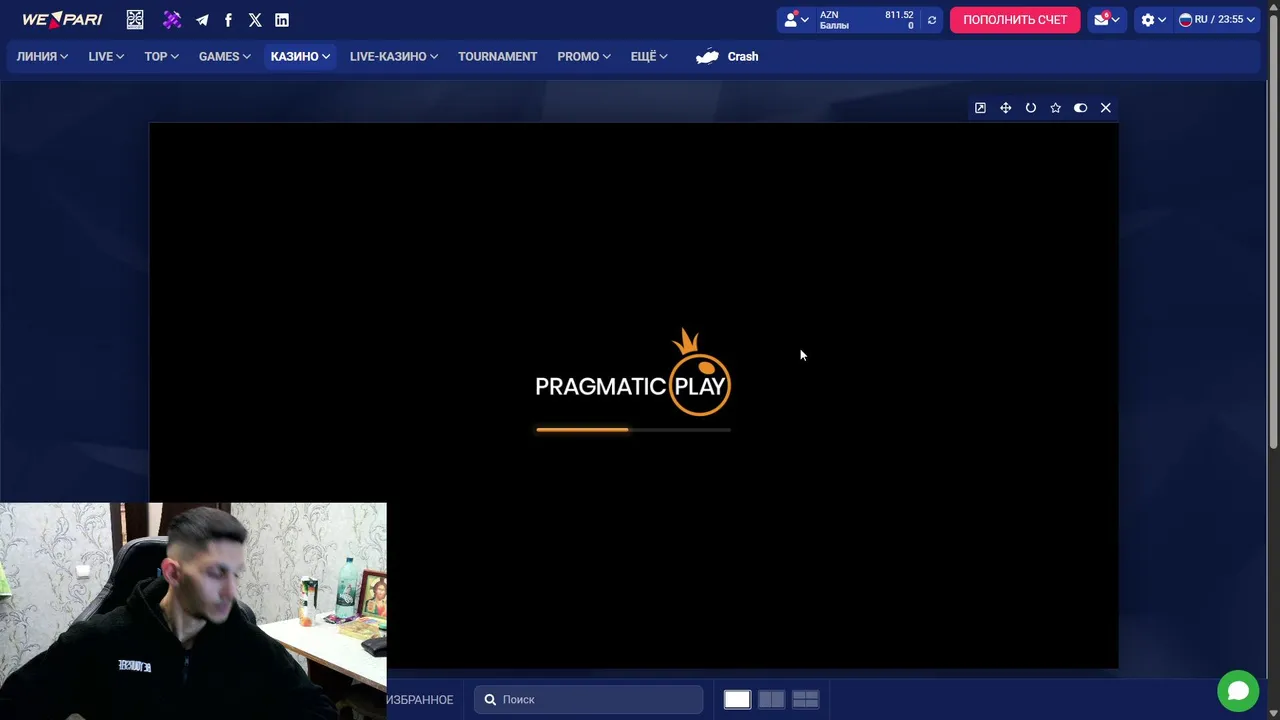Screen dimensions: 1280x720
Task: Refresh the account balance
Action: pyautogui.click(x=932, y=20)
